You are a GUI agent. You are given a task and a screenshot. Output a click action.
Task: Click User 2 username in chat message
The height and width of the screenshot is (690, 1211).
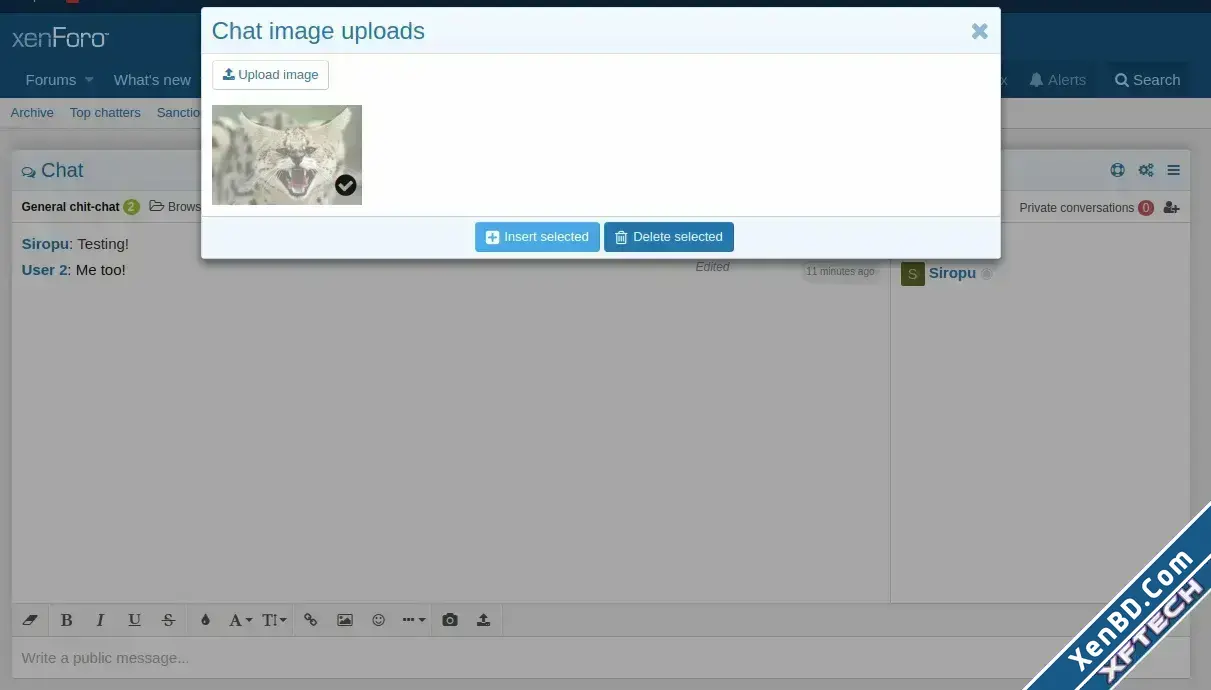[x=46, y=270]
